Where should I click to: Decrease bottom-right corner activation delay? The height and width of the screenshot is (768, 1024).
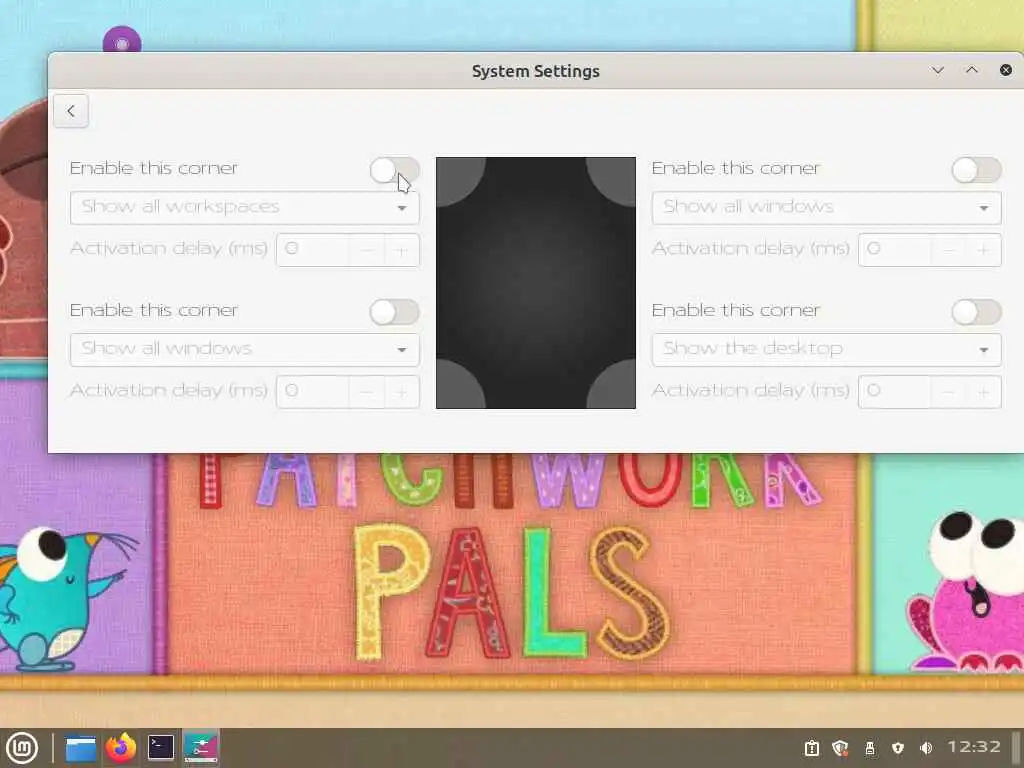(x=949, y=392)
